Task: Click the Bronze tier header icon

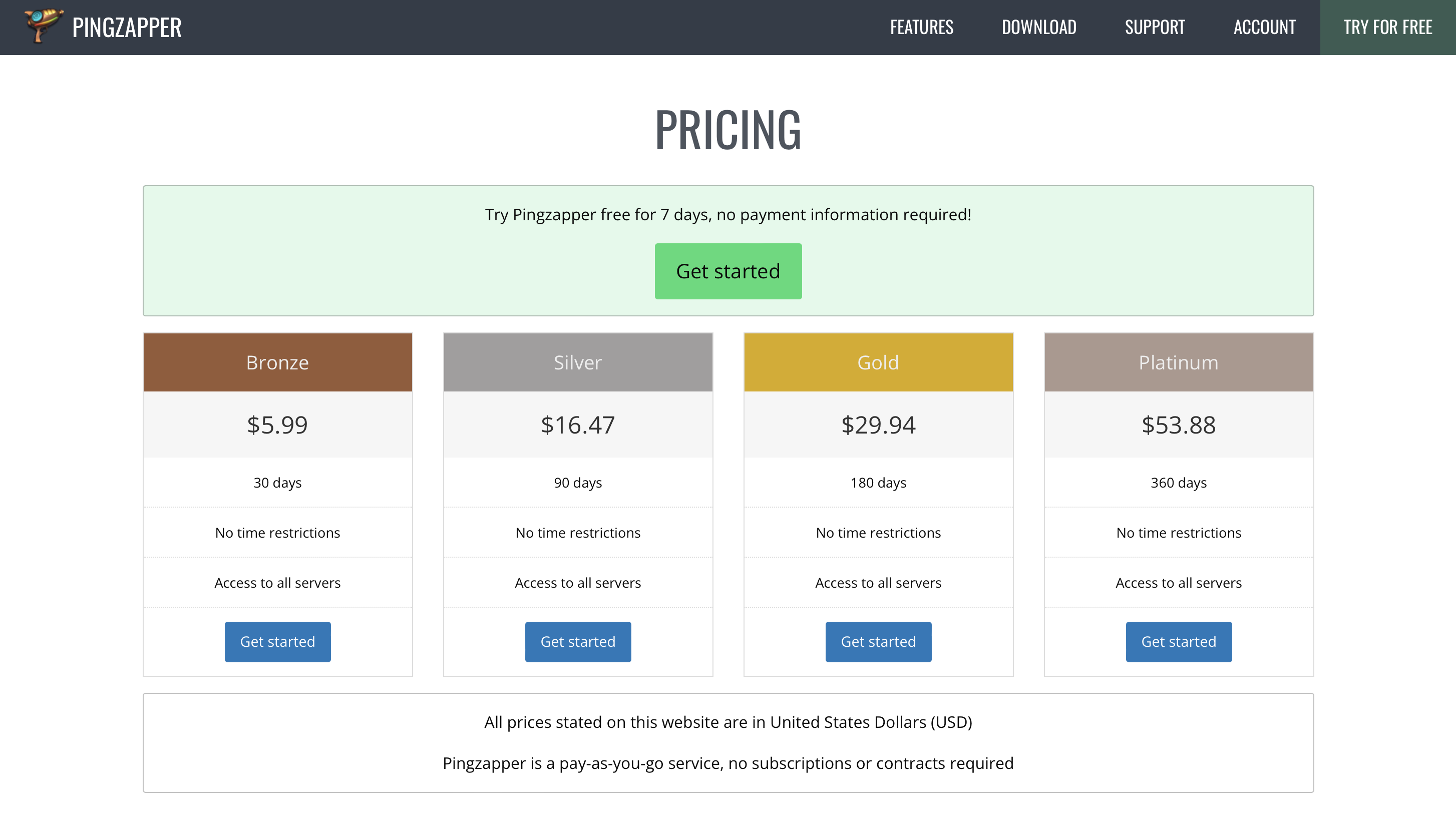Action: (x=277, y=362)
